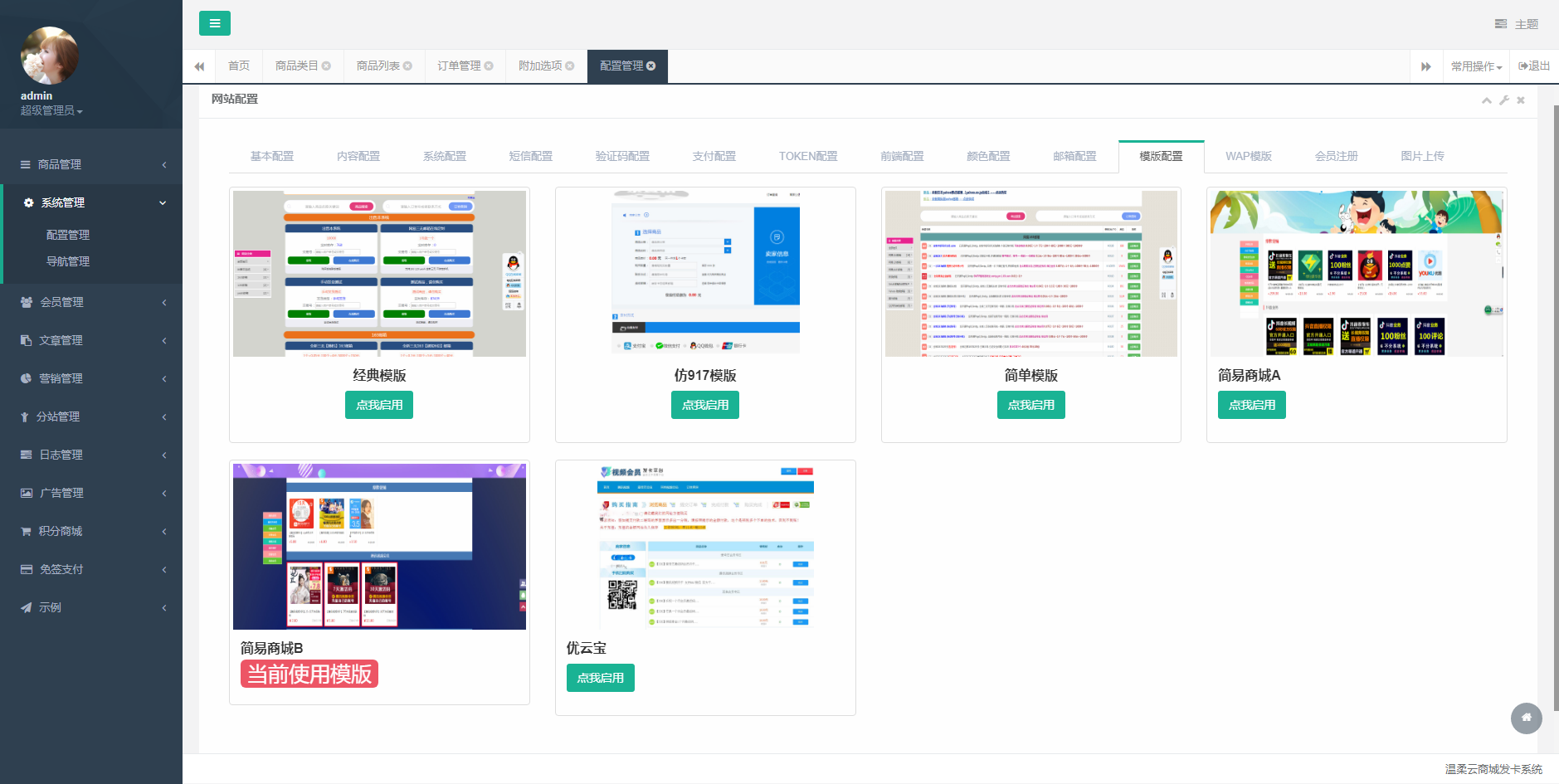Expand the 商品管理 sidebar menu
This screenshot has width=1559, height=784.
[x=91, y=164]
